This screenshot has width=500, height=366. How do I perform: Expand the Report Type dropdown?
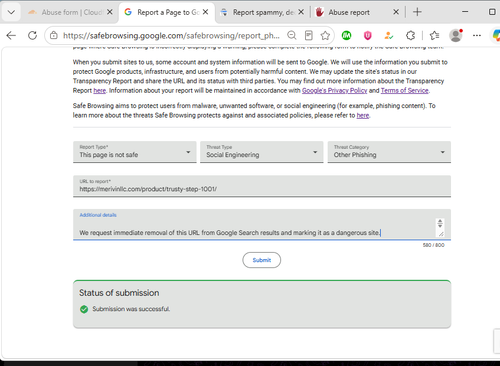coord(135,152)
